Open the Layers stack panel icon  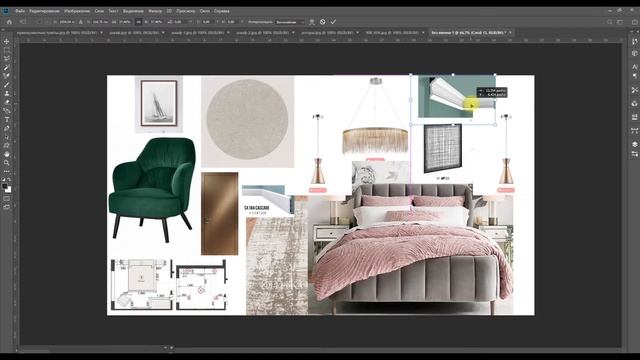pyautogui.click(x=634, y=144)
